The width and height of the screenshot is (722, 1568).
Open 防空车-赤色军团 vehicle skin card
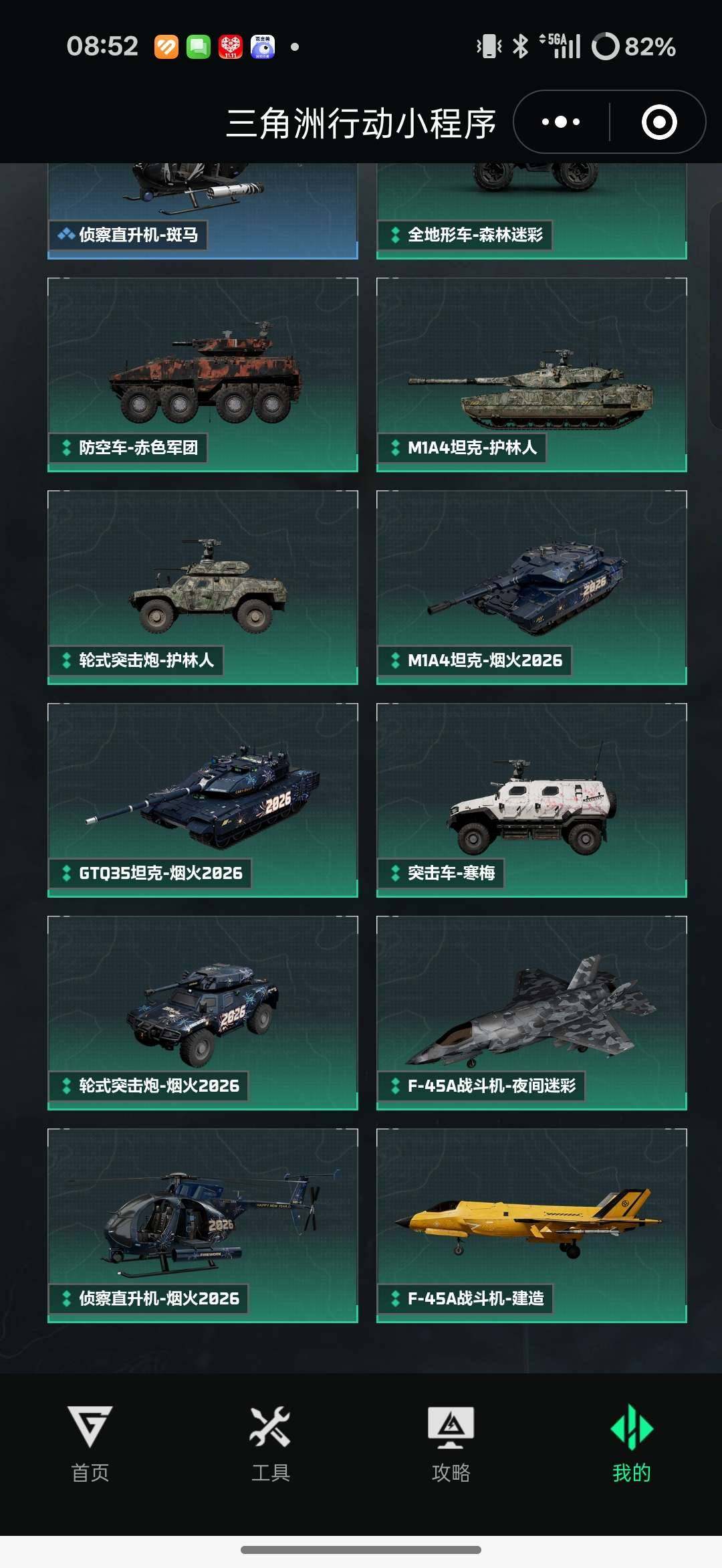point(203,375)
